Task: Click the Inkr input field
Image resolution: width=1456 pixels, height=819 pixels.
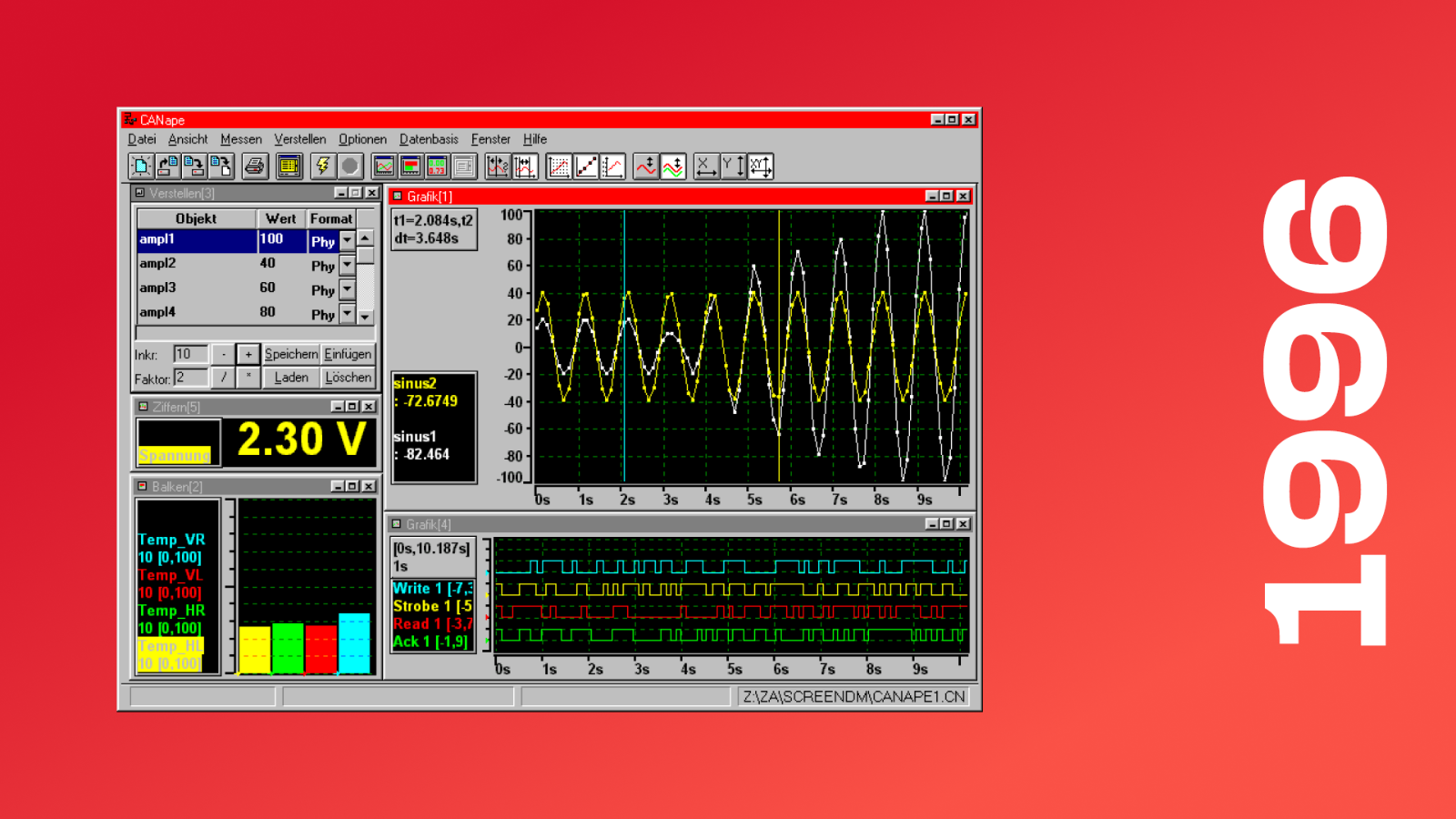Action: tap(191, 354)
